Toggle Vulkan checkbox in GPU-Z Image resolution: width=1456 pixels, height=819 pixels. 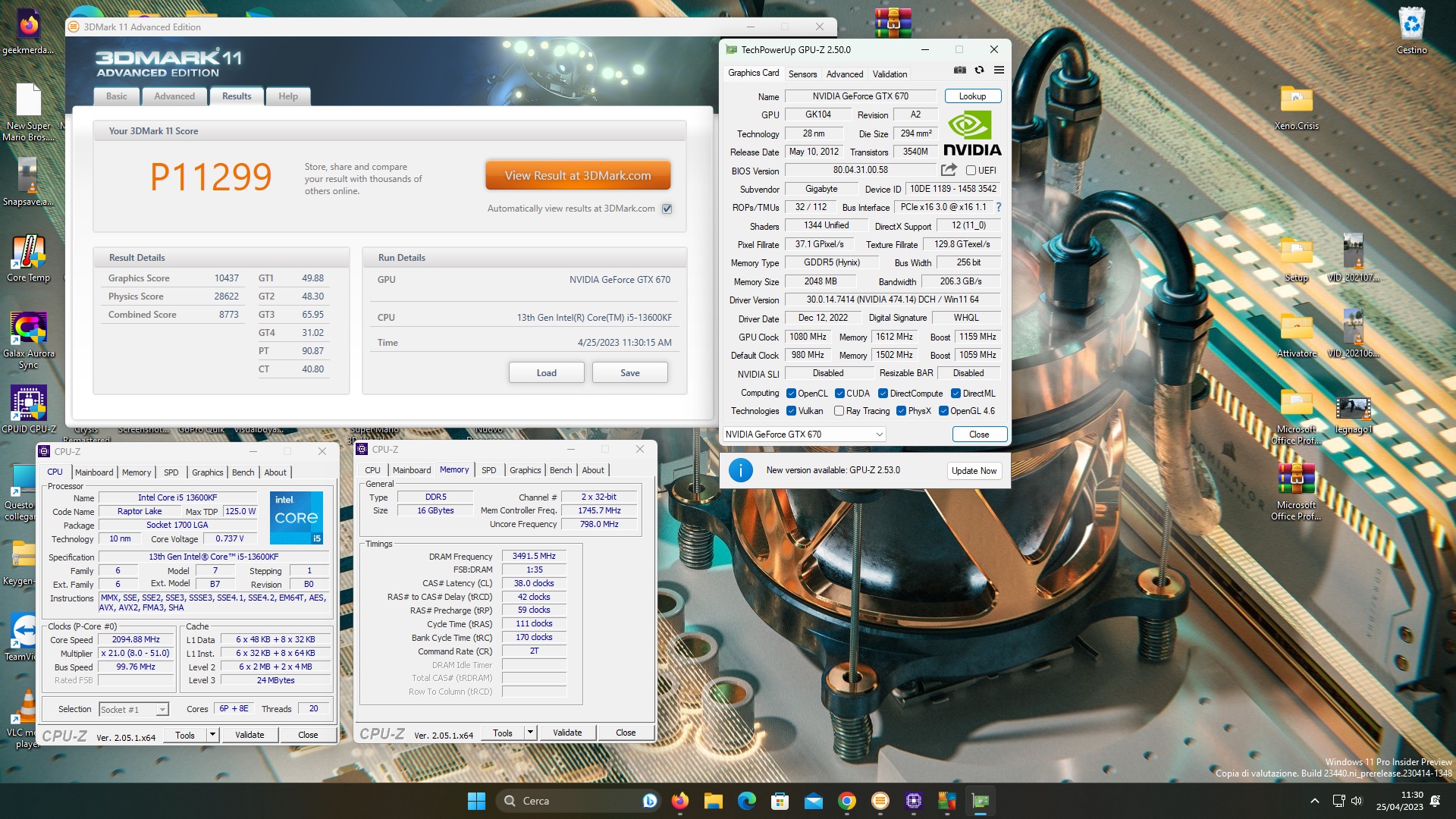tap(791, 411)
